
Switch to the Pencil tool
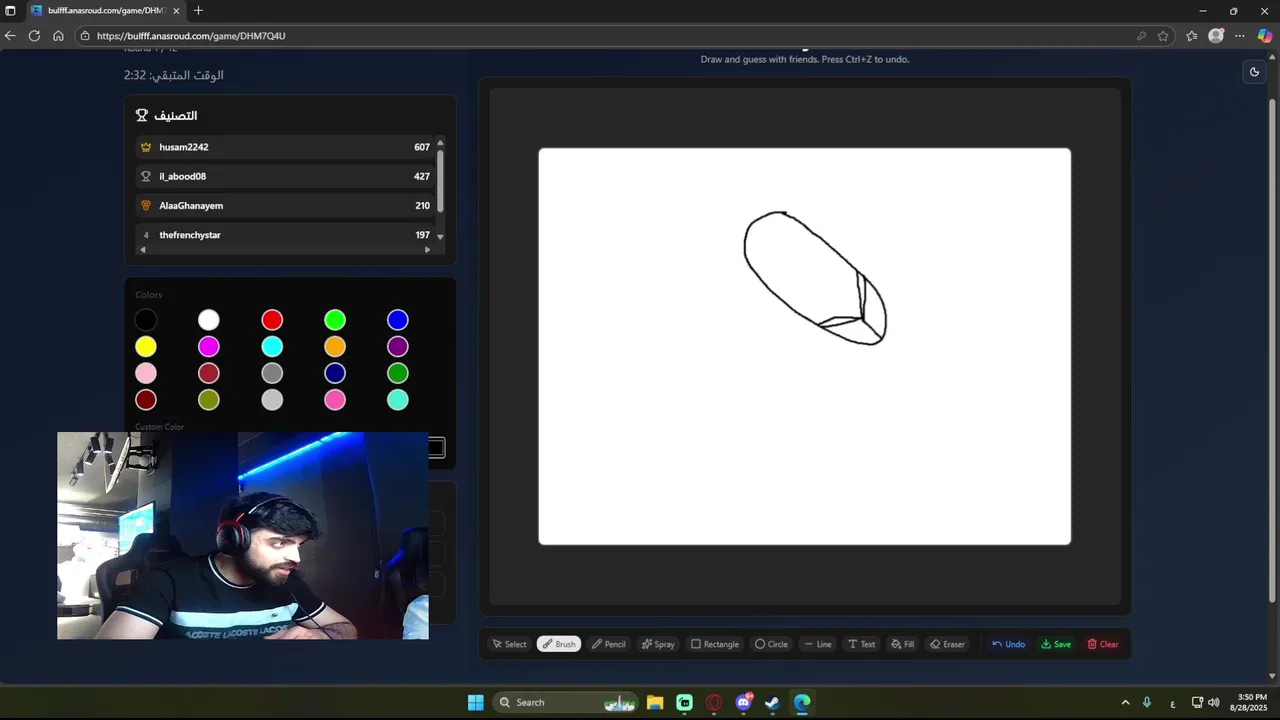(608, 644)
